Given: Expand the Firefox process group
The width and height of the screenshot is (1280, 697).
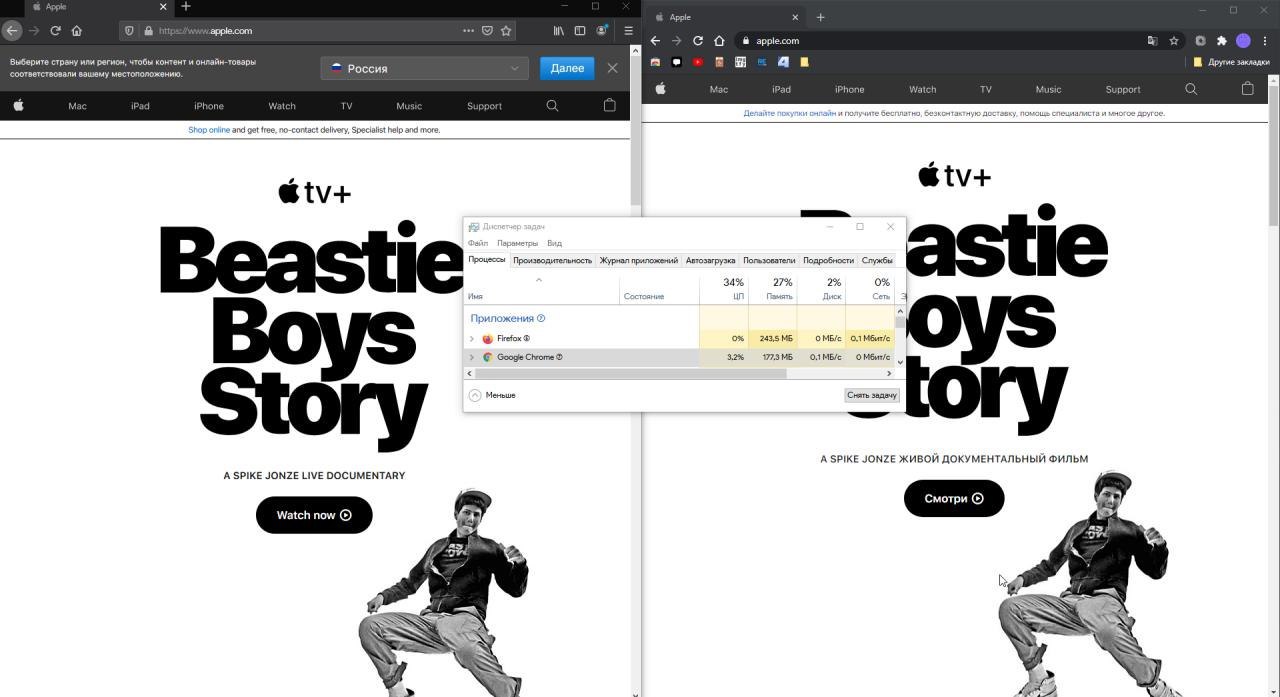Looking at the screenshot, I should (x=472, y=339).
